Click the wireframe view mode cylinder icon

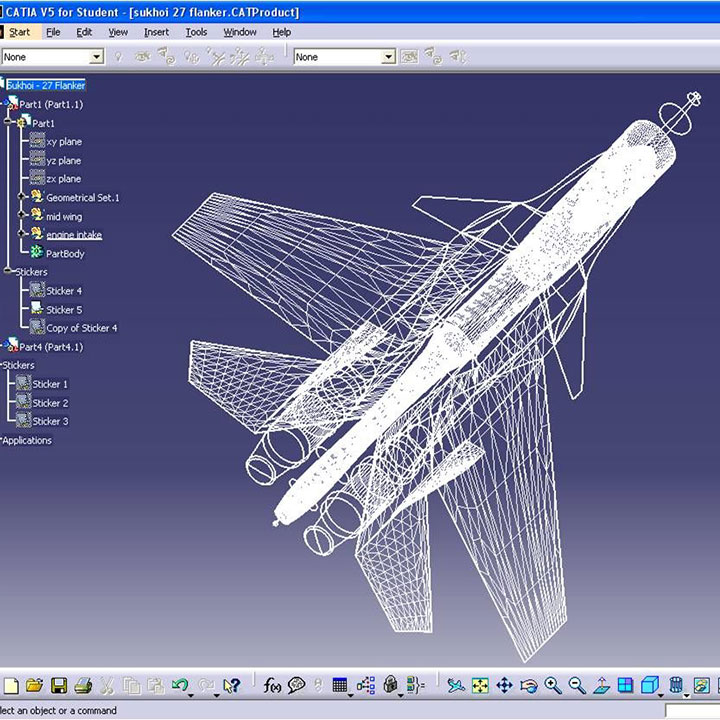tap(676, 686)
